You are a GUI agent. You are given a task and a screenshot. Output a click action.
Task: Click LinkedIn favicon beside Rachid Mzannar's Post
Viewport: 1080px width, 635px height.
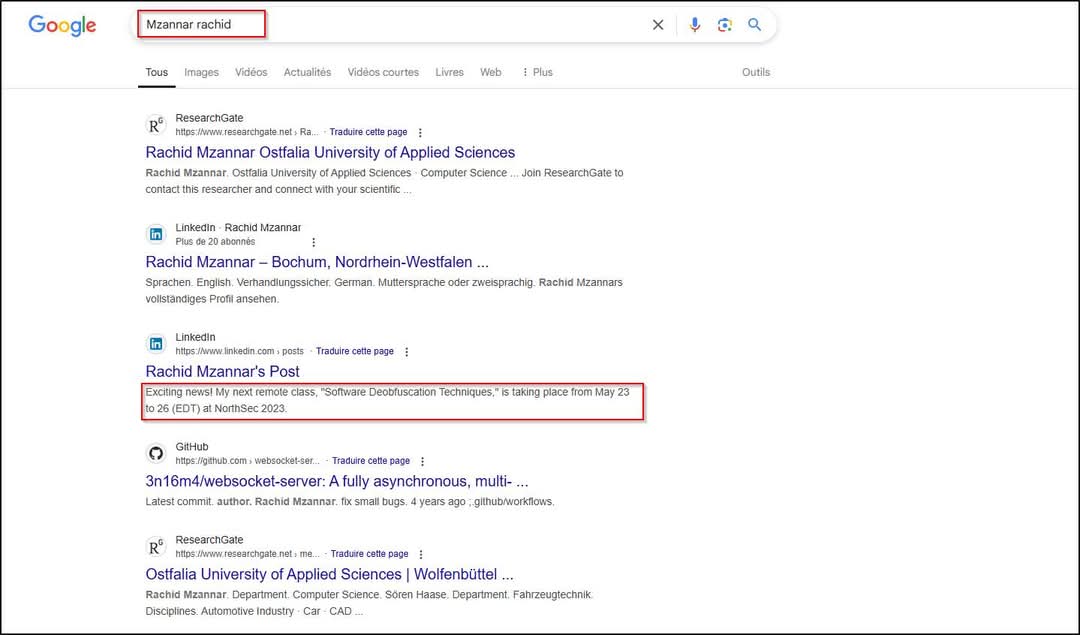tap(156, 344)
